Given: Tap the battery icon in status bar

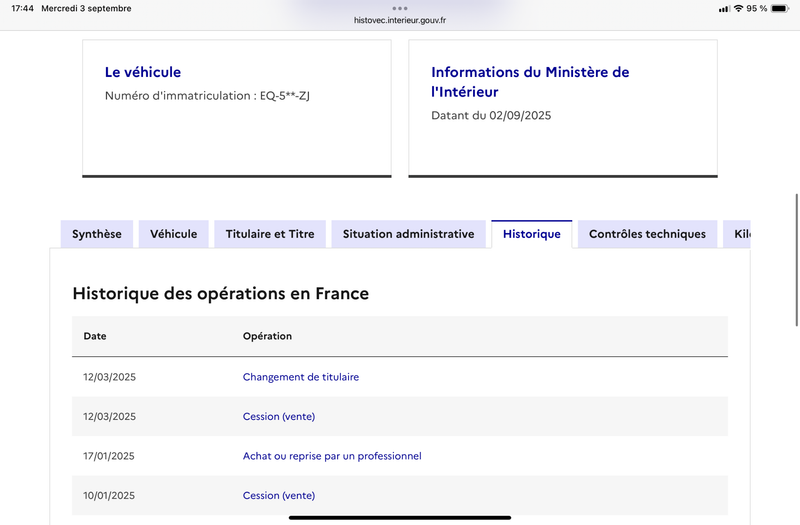Looking at the screenshot, I should point(780,9).
